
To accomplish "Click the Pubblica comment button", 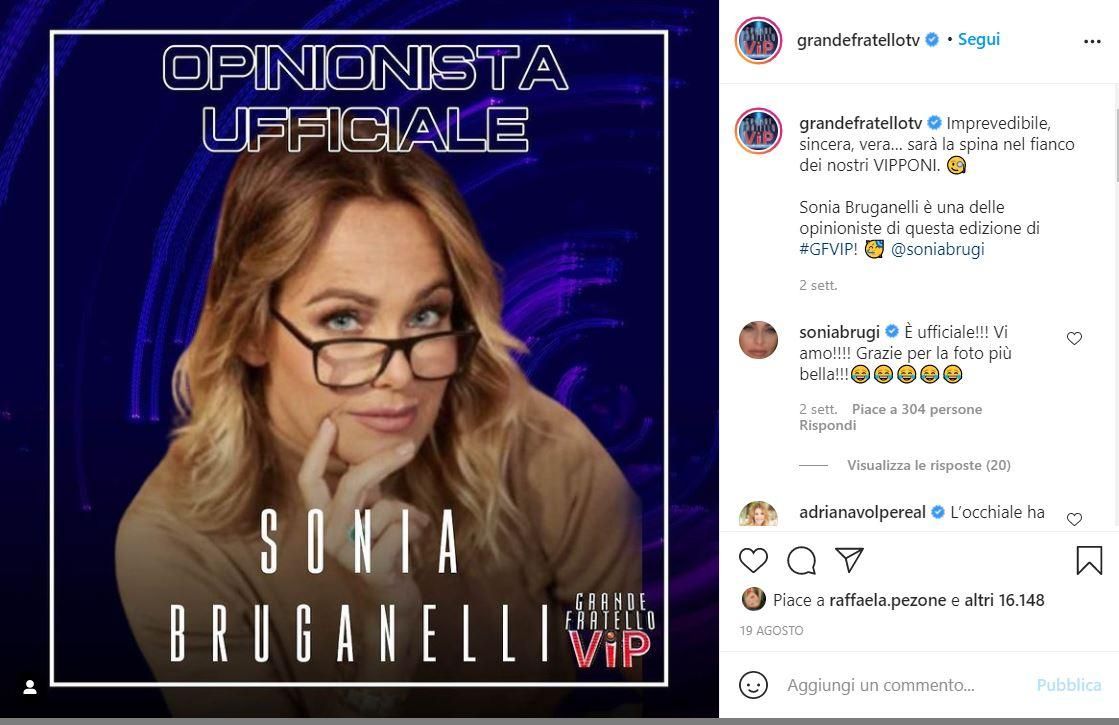I will point(1068,685).
